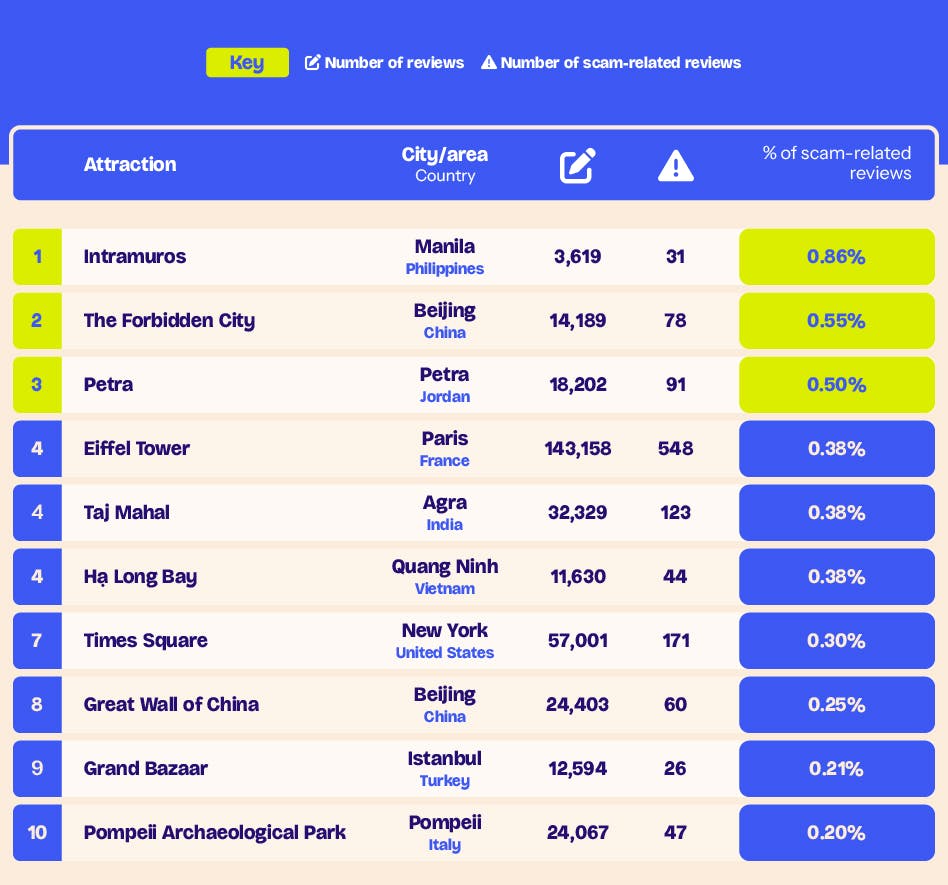The image size is (948, 885).
Task: Click the % of scam-related reviews header
Action: 837,163
